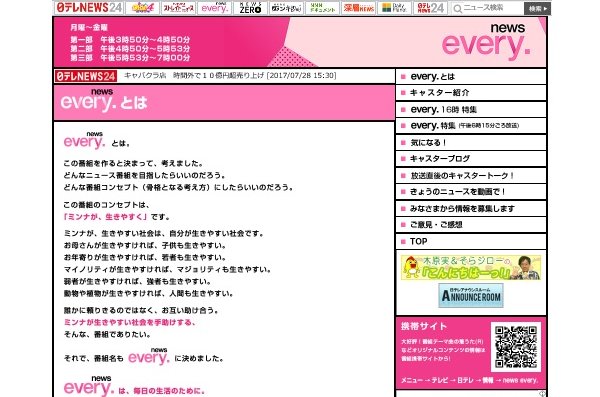The height and width of the screenshot is (397, 600).
Task: Open the every. 16時 特集 menu item
Action: coord(471,109)
